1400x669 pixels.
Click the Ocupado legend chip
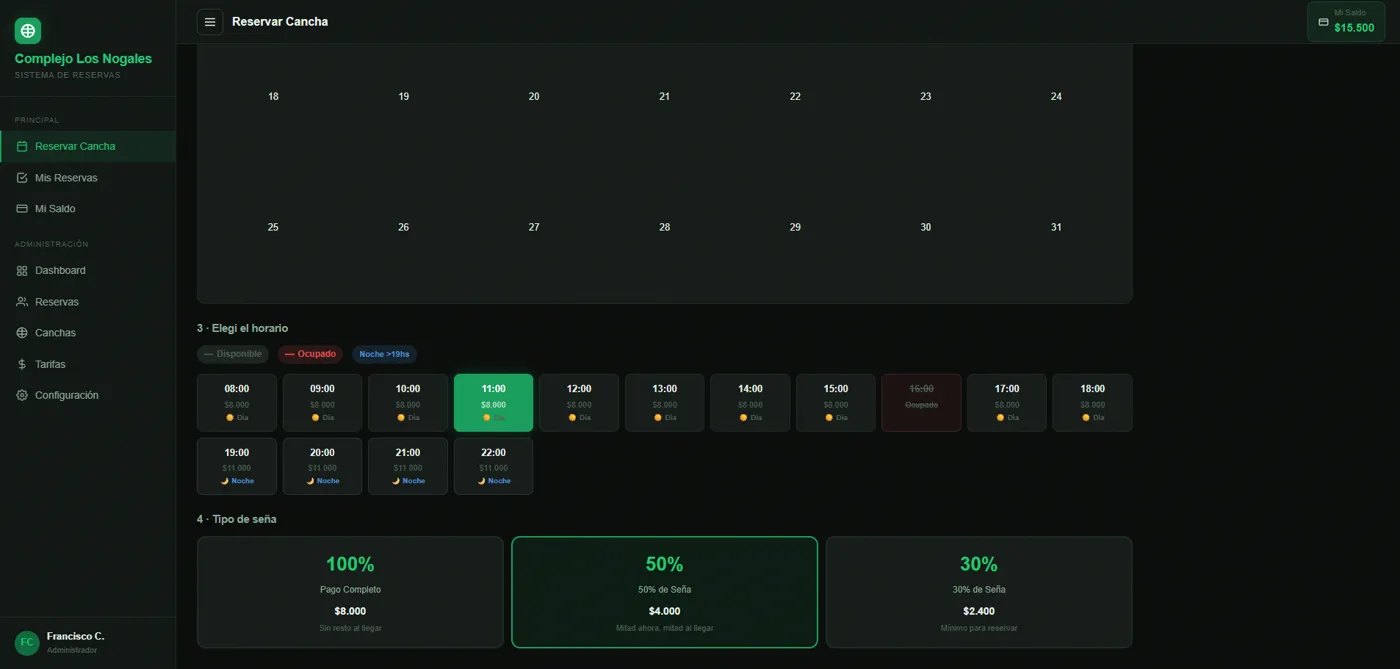pos(310,354)
